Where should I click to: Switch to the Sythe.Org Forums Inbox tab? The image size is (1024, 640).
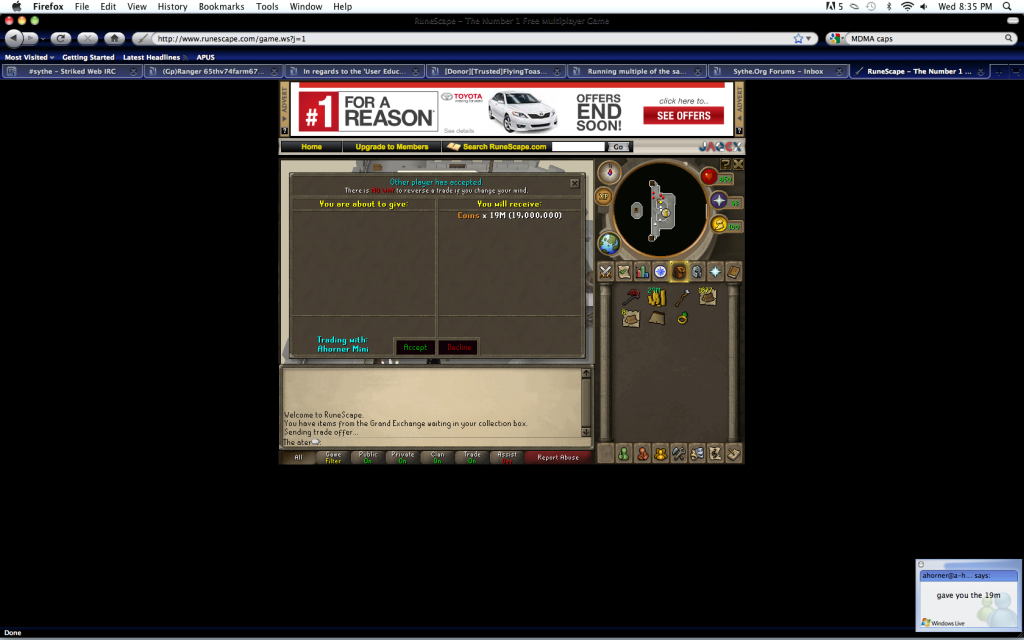pyautogui.click(x=778, y=71)
